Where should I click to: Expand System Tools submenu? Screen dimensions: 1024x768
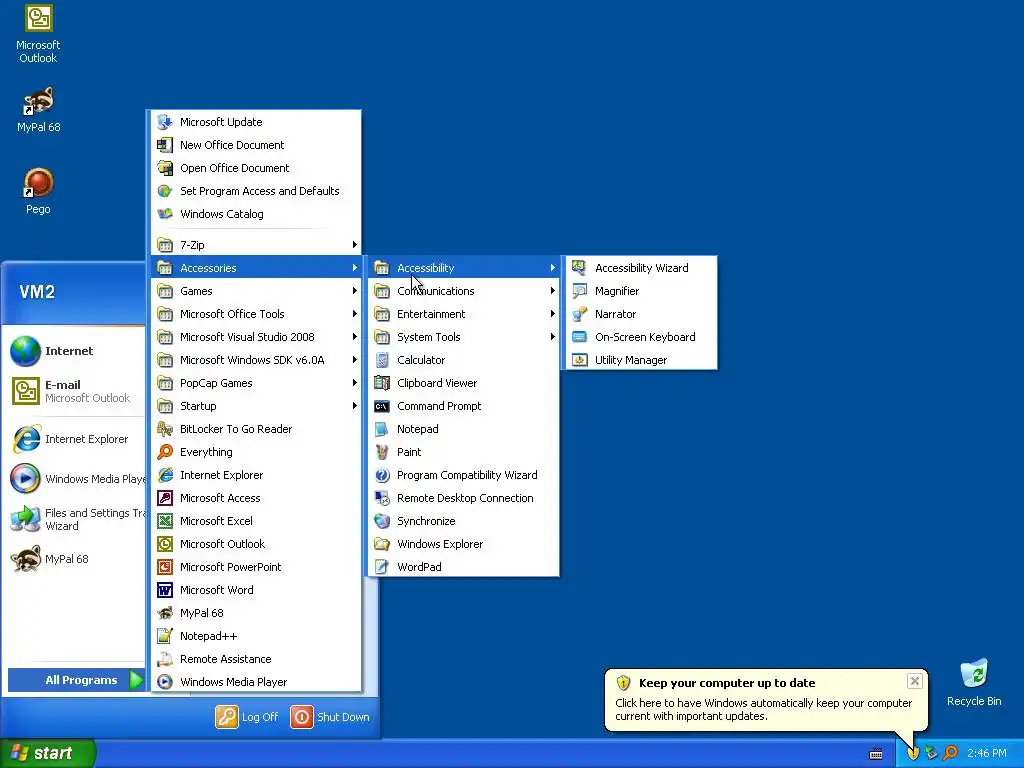(463, 337)
